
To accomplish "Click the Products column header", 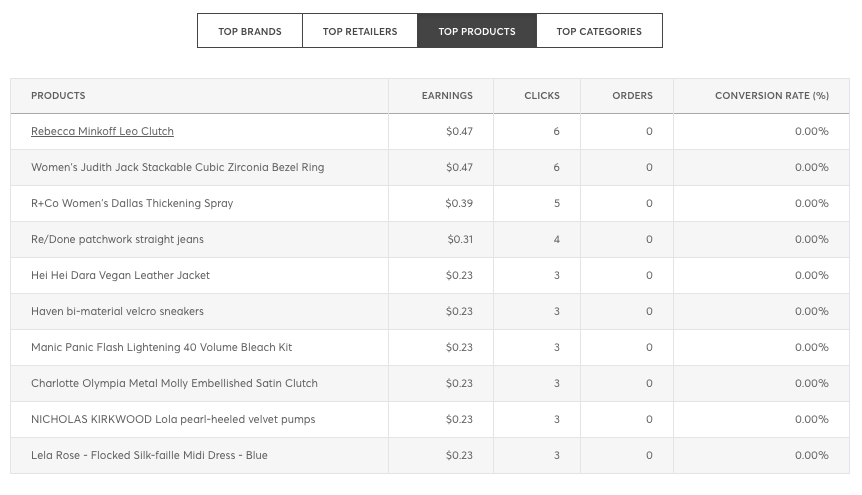I will click(58, 96).
